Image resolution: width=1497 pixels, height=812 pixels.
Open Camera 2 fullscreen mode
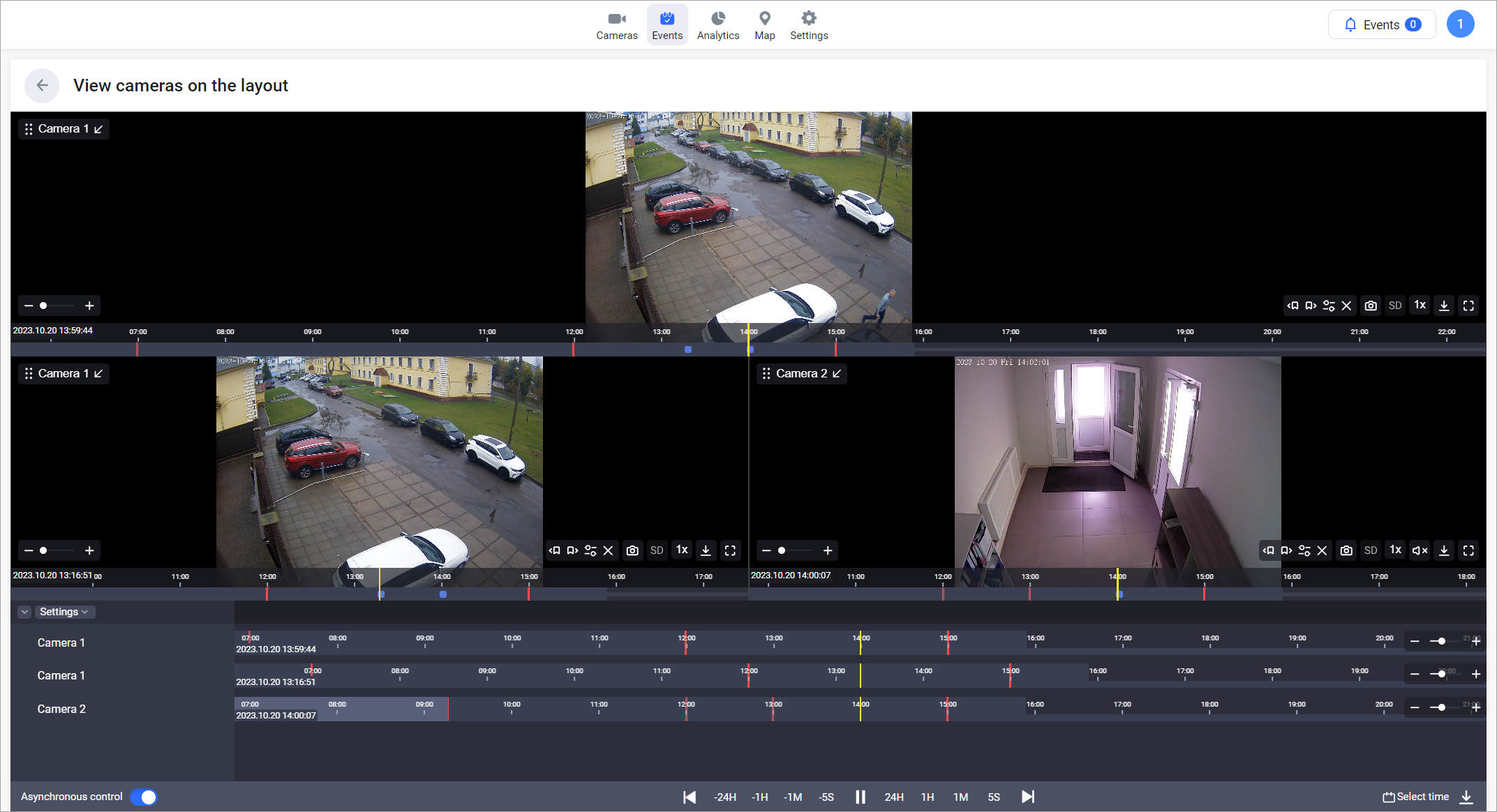(1468, 550)
